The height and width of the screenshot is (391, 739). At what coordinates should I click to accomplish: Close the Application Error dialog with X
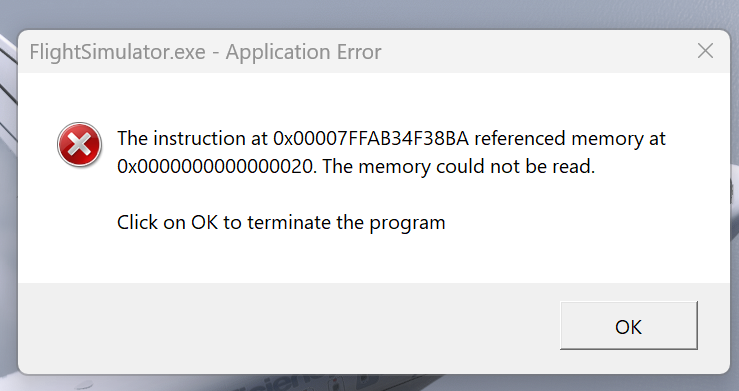tap(705, 51)
